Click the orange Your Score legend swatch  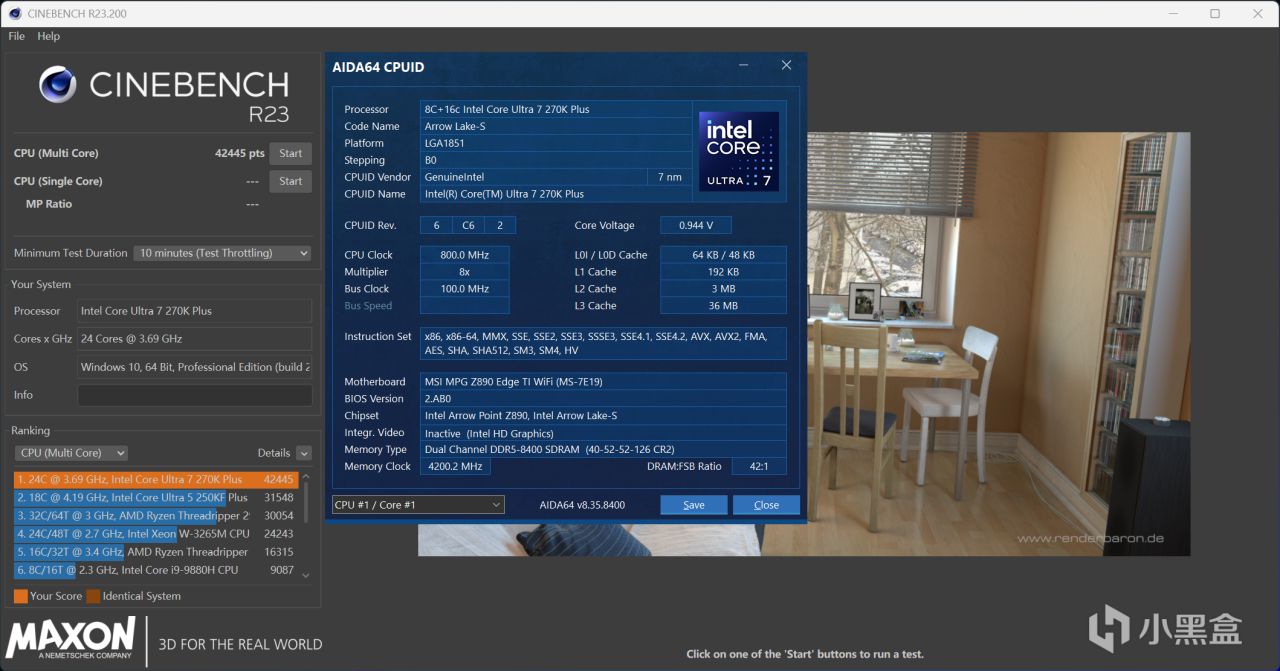click(x=21, y=596)
